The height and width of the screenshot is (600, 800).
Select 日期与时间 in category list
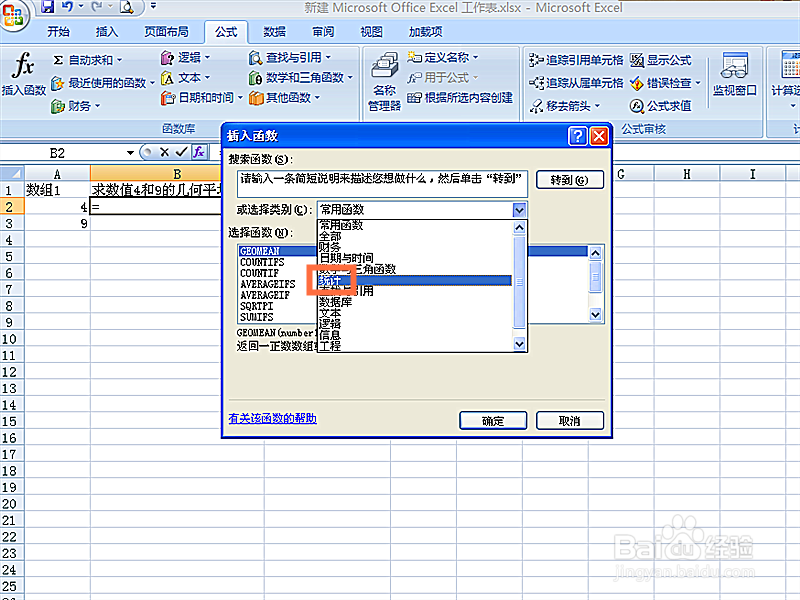tap(415, 258)
